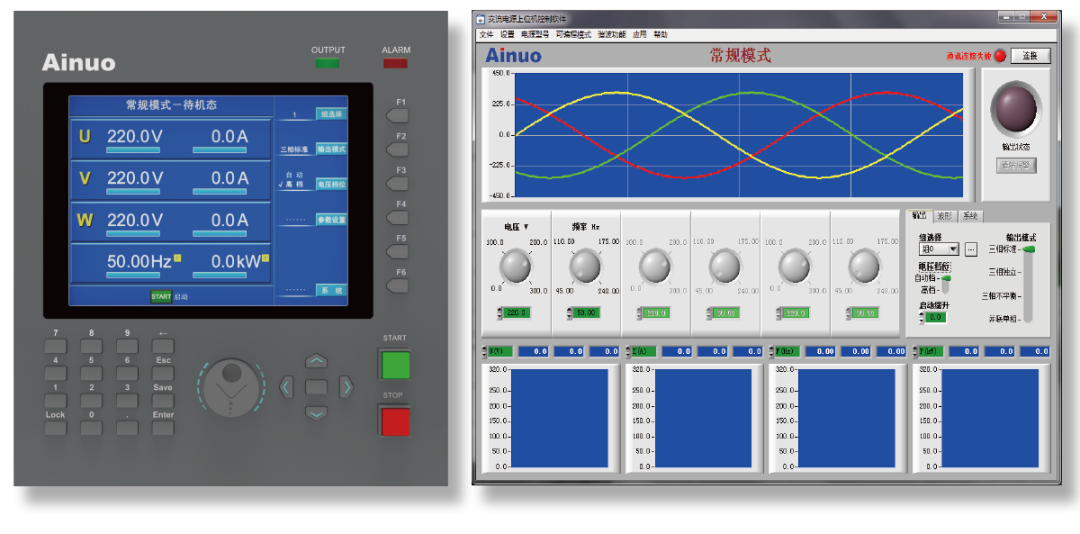1080x534 pixels.
Task: Click the number 5 keypad key
Action: pyautogui.click(x=91, y=373)
